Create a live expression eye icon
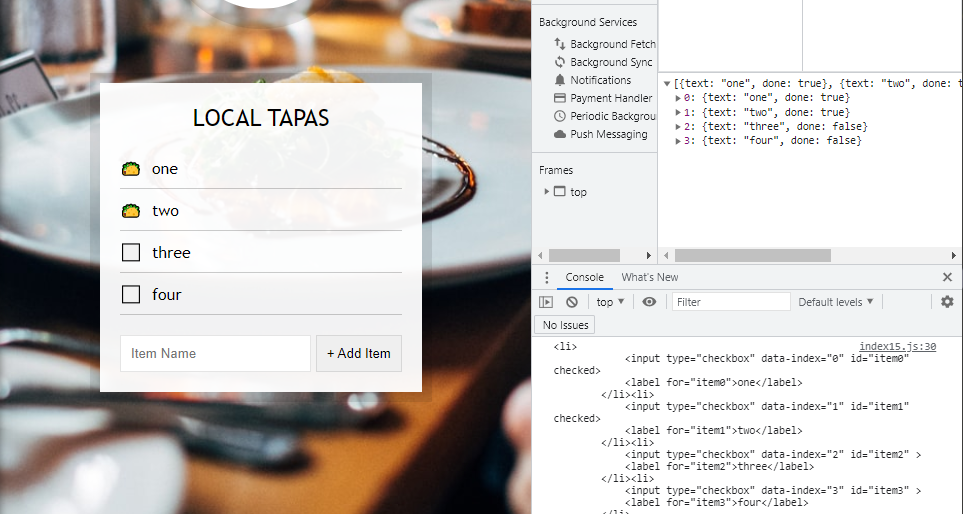Image resolution: width=963 pixels, height=514 pixels. [x=649, y=302]
